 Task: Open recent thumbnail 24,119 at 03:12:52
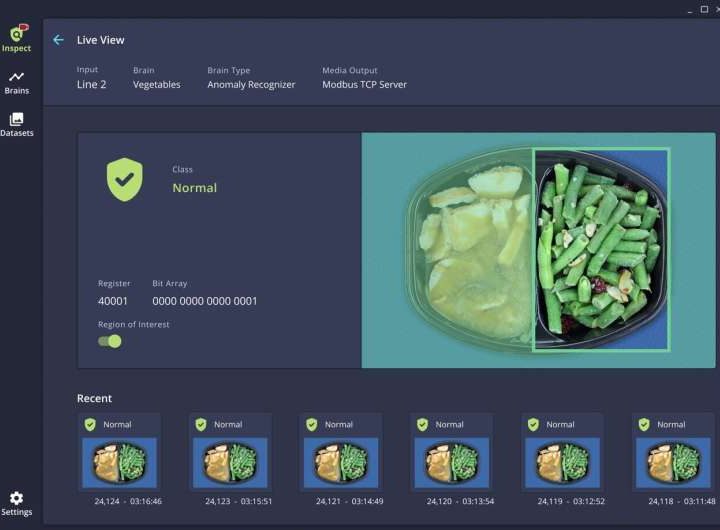pos(562,463)
